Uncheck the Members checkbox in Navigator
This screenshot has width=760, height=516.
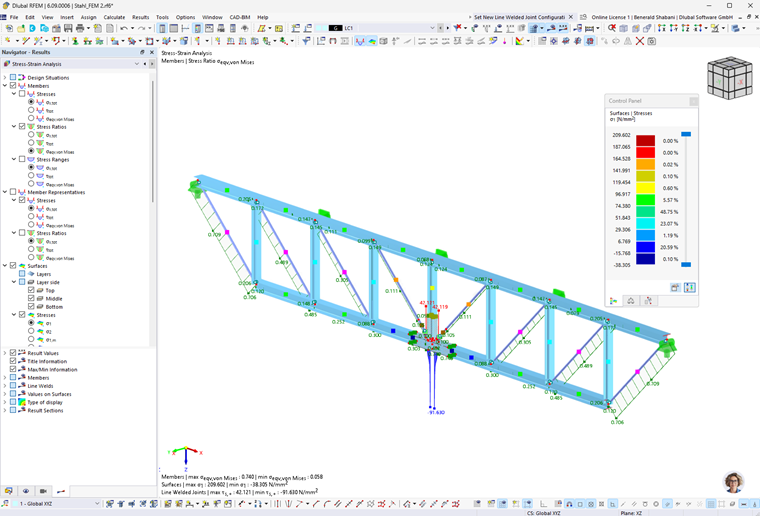(x=13, y=86)
